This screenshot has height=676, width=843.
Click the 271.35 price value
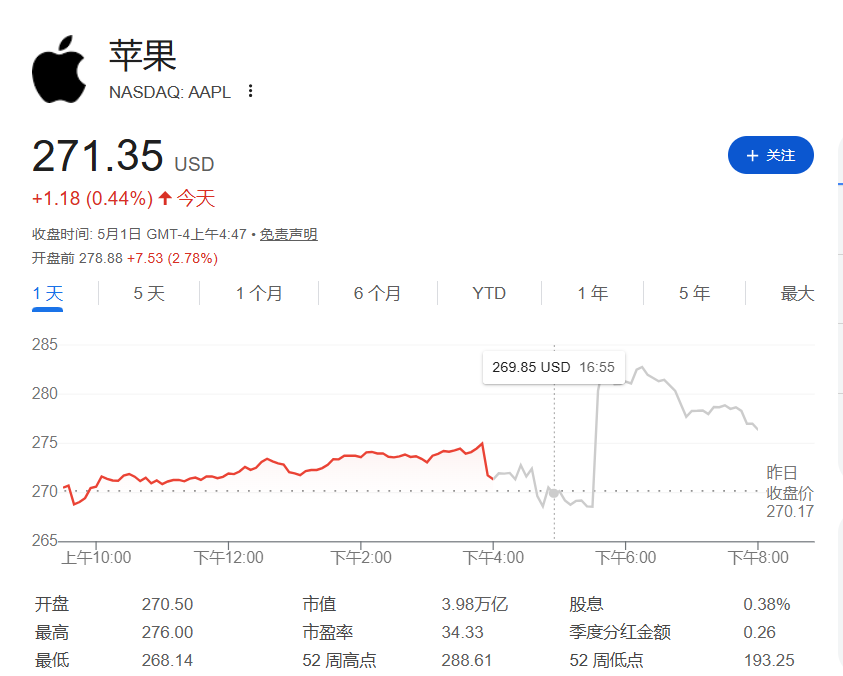97,156
